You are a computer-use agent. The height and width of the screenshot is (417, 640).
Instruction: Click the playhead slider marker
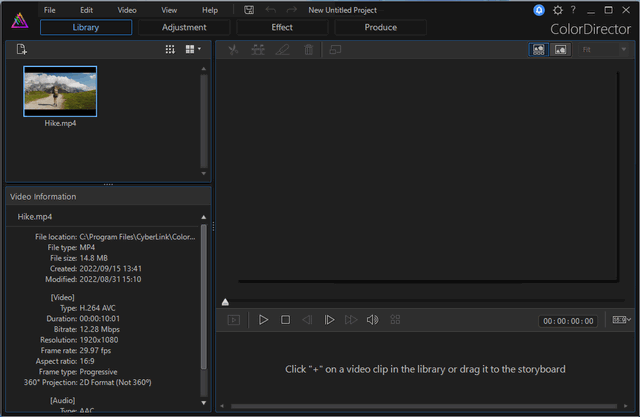click(225, 301)
